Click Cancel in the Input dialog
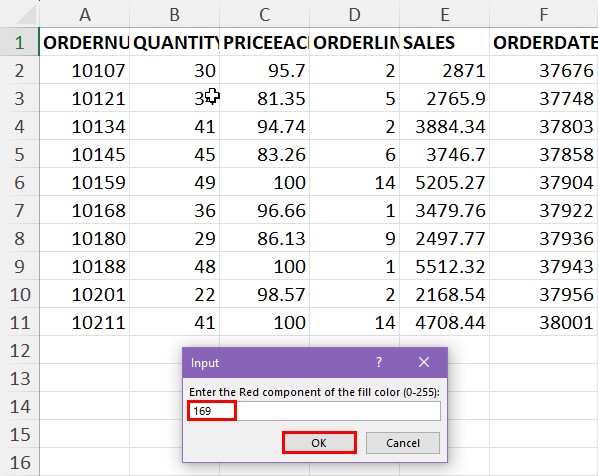The image size is (598, 476). tap(403, 443)
